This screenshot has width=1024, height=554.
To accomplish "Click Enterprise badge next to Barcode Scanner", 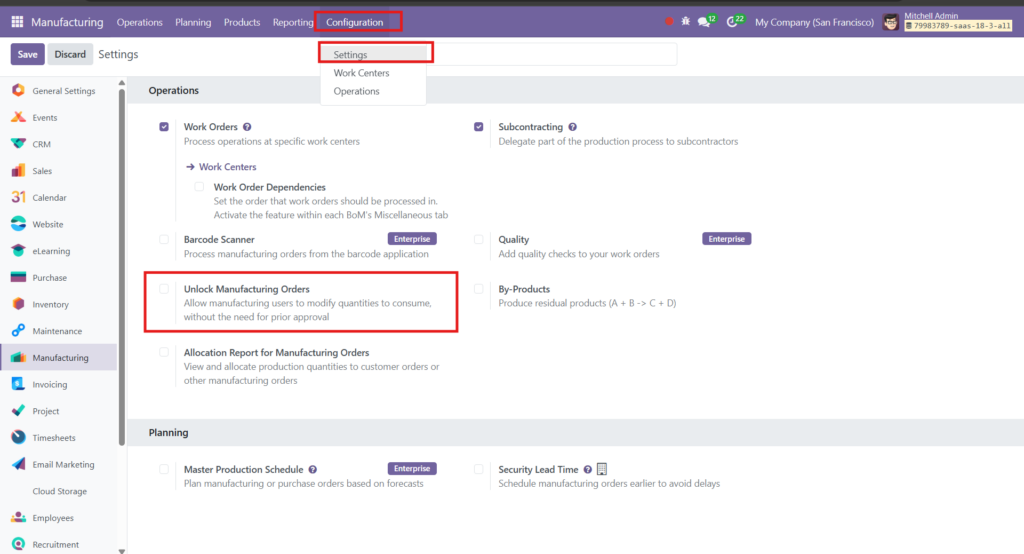I will (x=412, y=239).
